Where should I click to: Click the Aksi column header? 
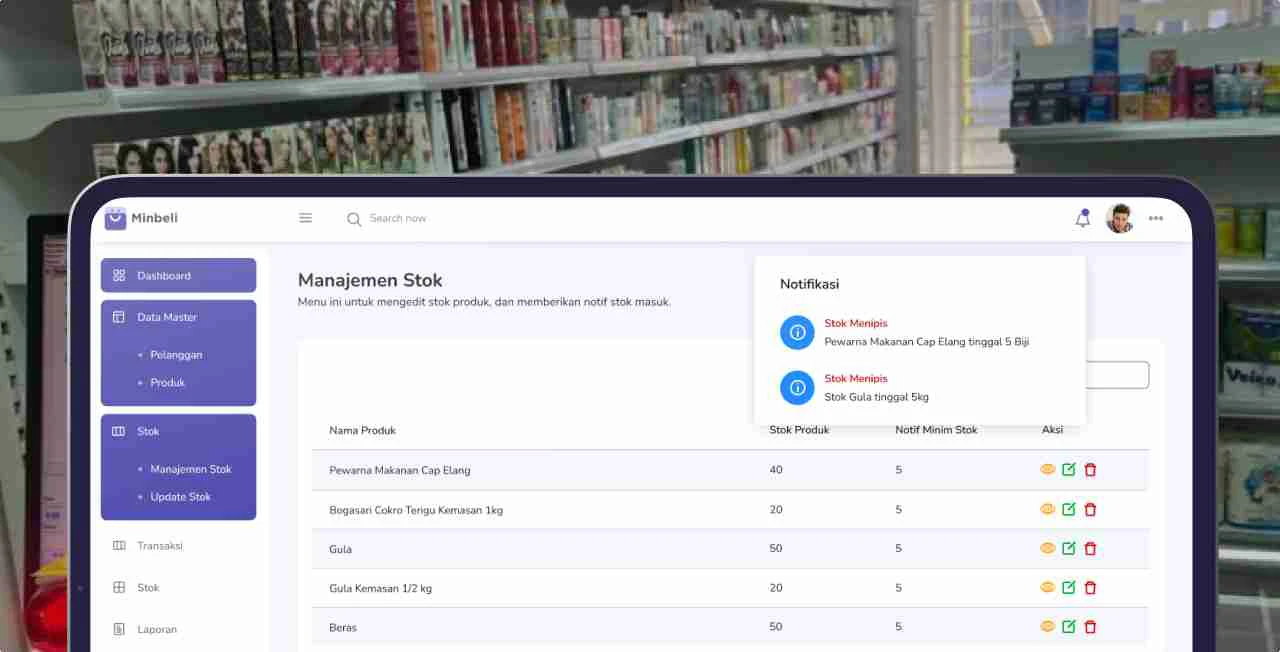(1052, 430)
